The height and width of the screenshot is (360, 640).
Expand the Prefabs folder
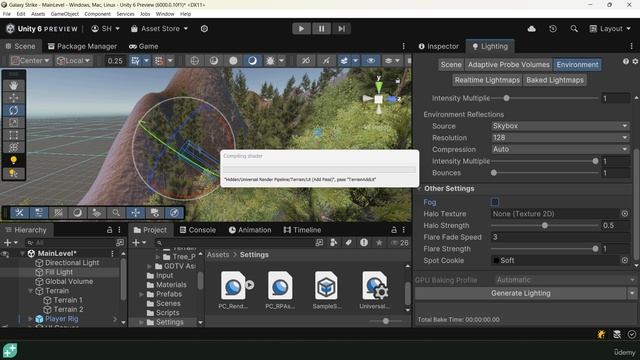(x=141, y=294)
